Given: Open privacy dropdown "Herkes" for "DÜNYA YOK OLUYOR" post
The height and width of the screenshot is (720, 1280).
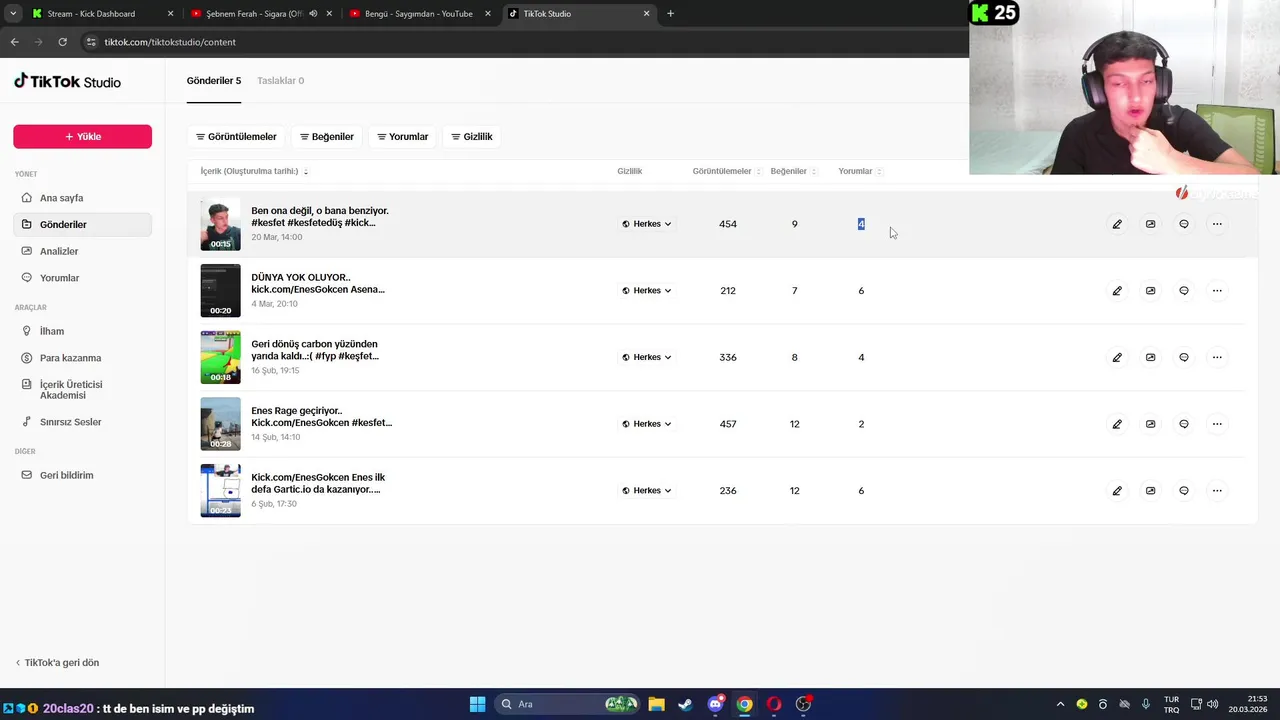Looking at the screenshot, I should tap(647, 291).
